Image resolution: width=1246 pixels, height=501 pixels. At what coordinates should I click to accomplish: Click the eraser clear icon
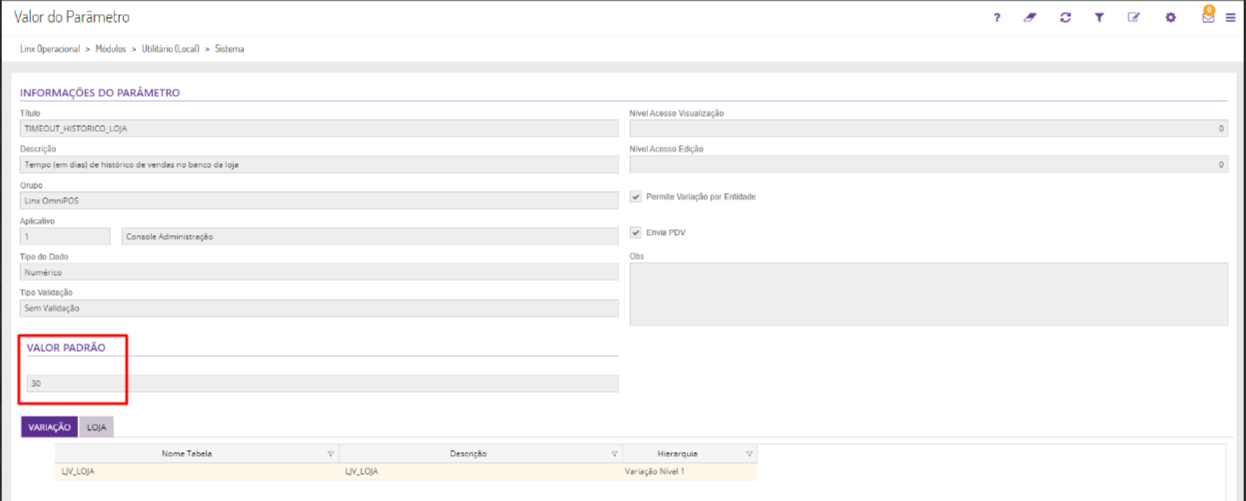pyautogui.click(x=1030, y=18)
